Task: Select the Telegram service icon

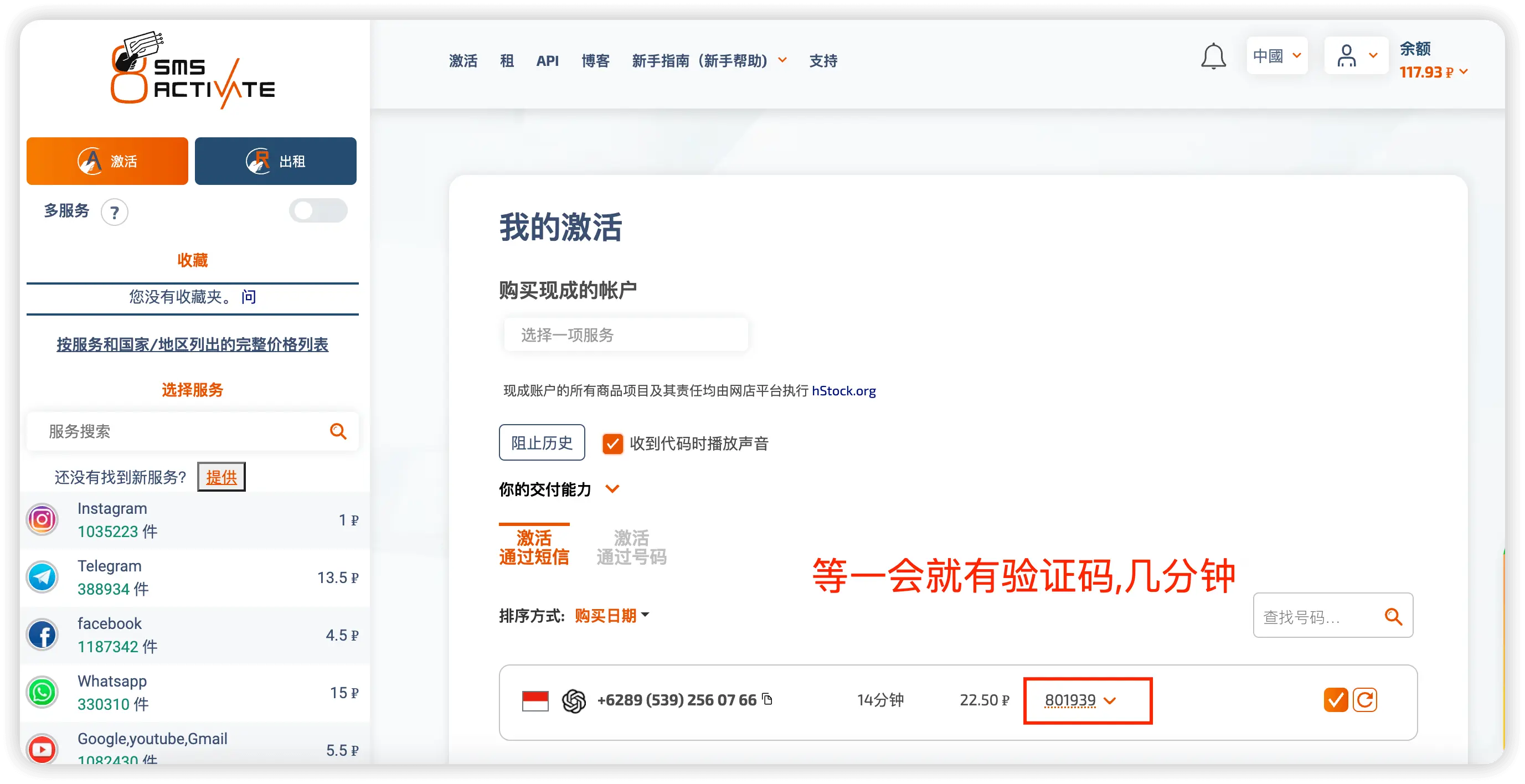Action: click(43, 577)
